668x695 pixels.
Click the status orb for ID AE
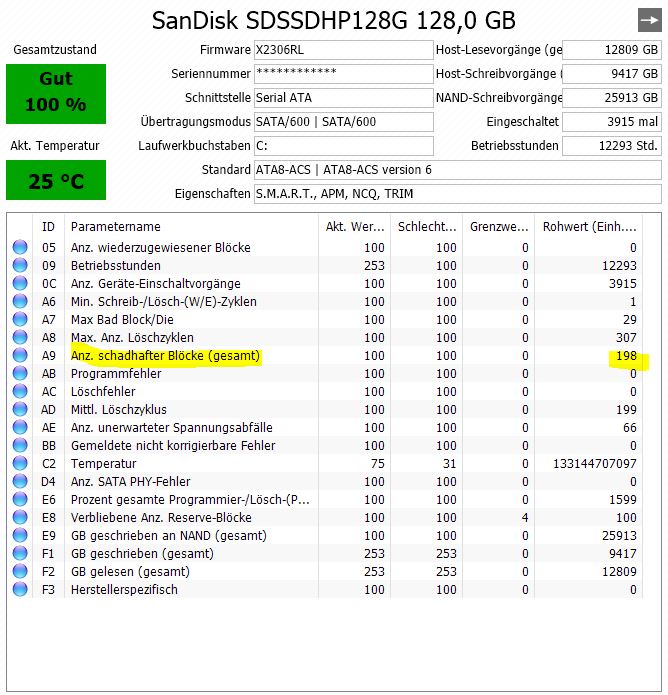20,427
